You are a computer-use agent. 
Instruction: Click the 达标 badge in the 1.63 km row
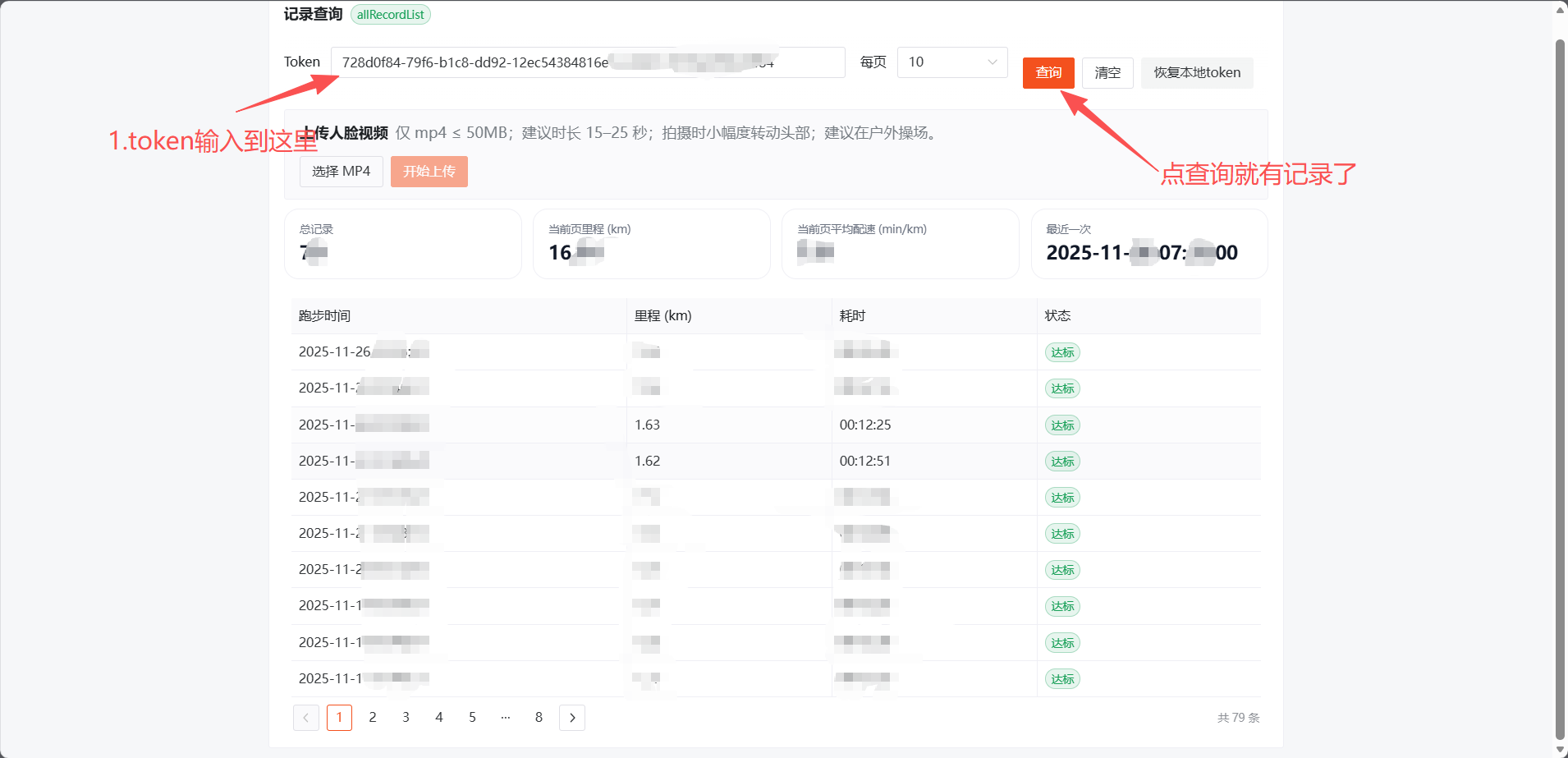[1061, 425]
